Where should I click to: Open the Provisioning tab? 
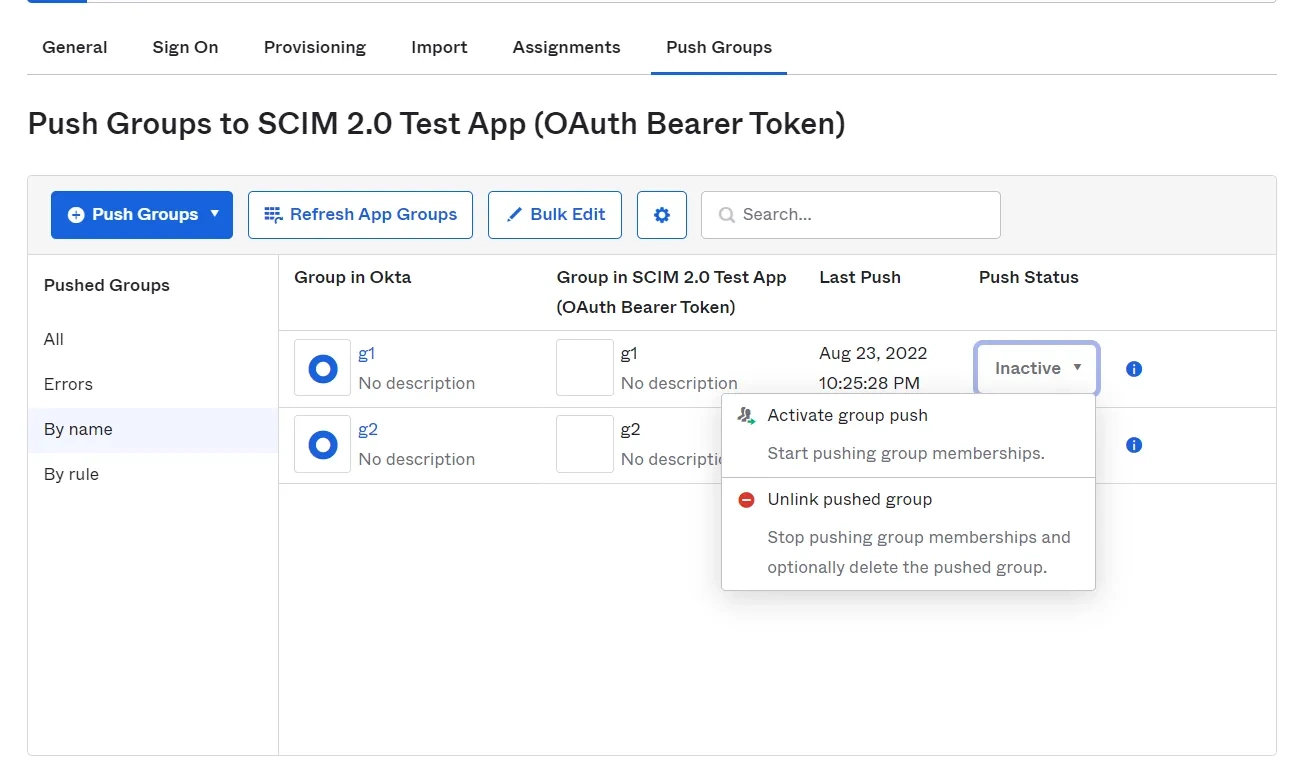[315, 47]
